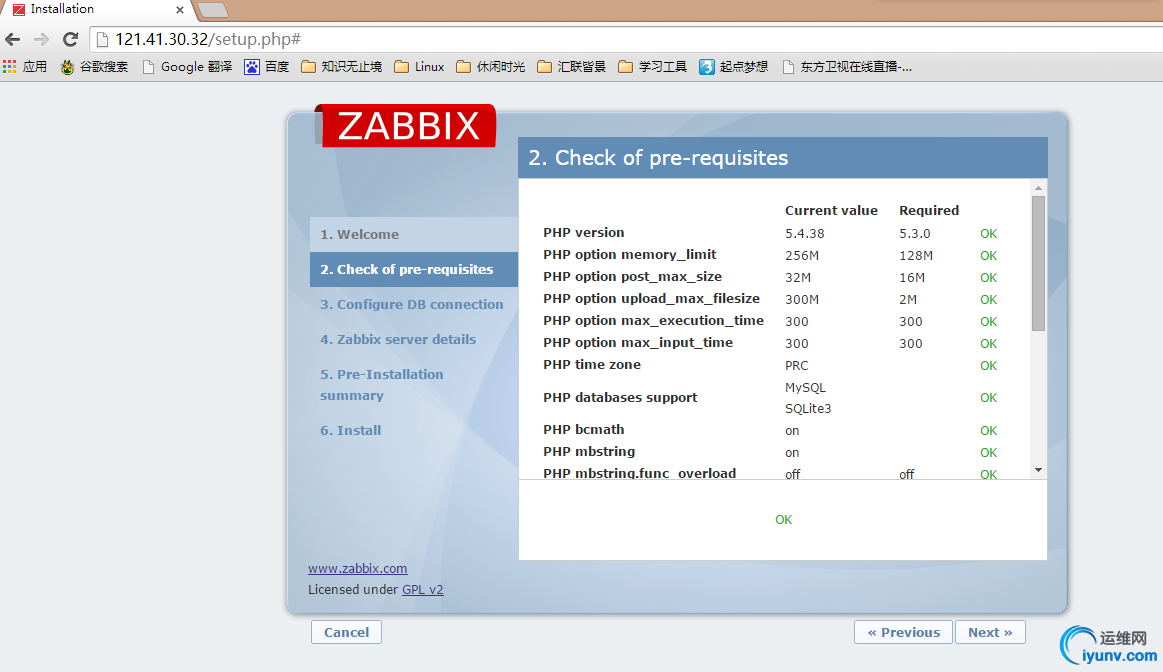The height and width of the screenshot is (672, 1163).
Task: Click the PHP option upload_max_filesize label
Action: [x=651, y=298]
